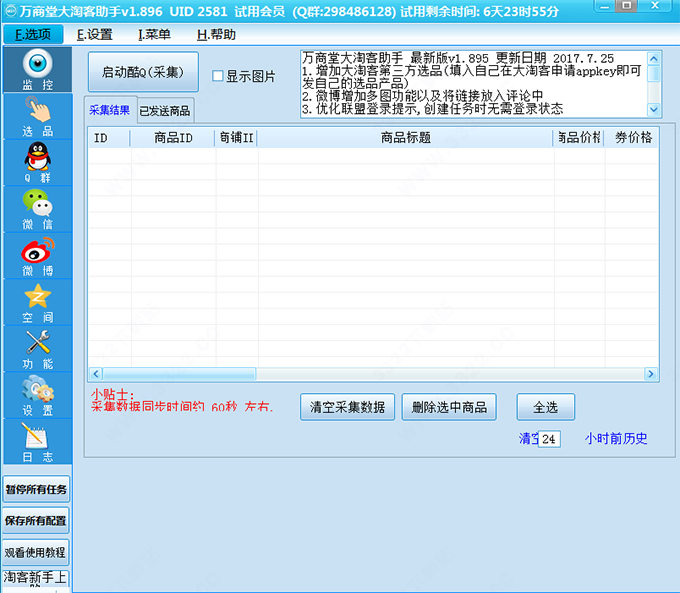This screenshot has width=680, height=593.
Task: Sort by the 券价格 column header
Action: point(632,138)
